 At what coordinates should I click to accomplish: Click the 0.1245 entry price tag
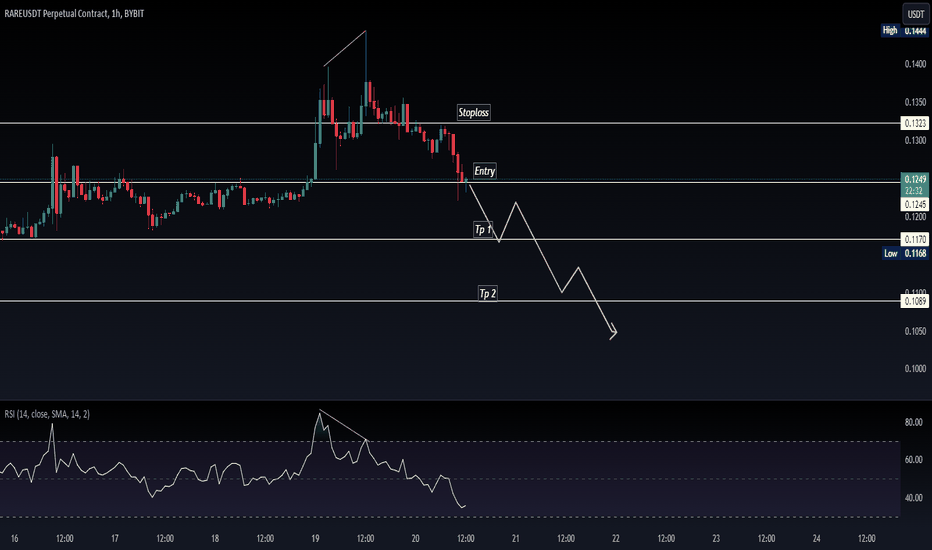[915, 205]
